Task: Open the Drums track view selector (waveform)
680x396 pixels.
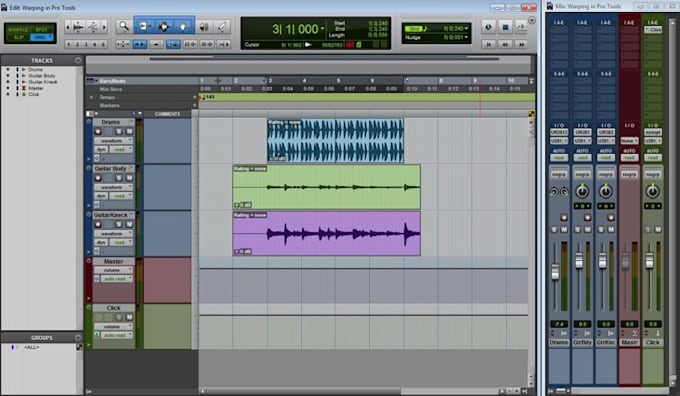Action: point(114,141)
